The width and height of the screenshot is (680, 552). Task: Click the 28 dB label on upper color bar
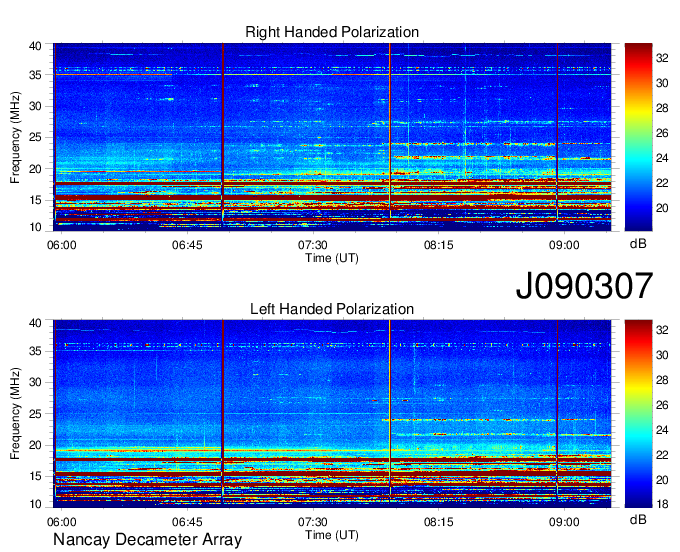[662, 108]
